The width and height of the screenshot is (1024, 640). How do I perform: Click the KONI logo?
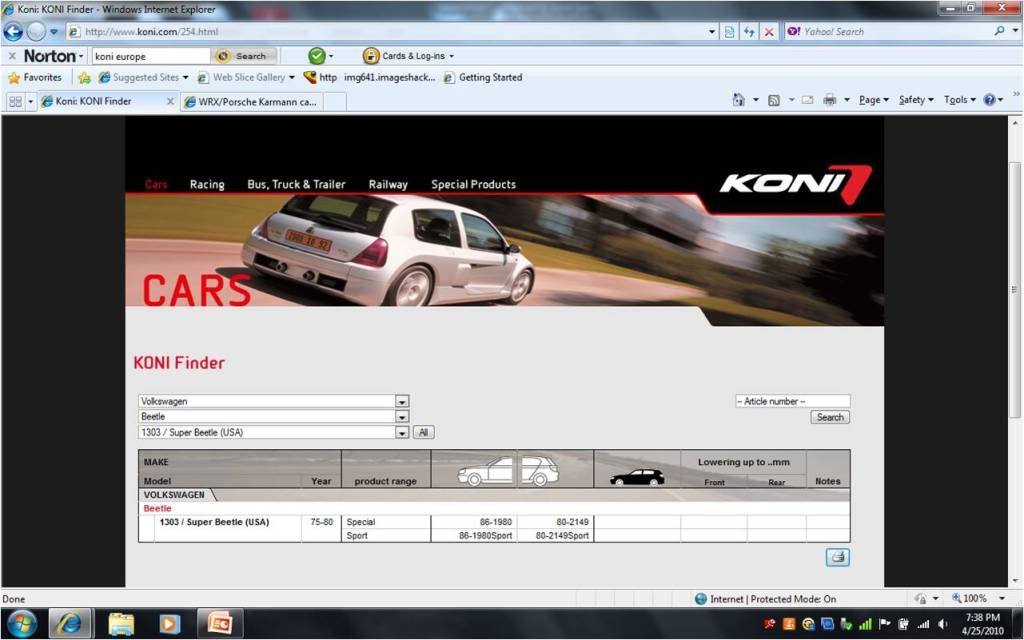(795, 184)
